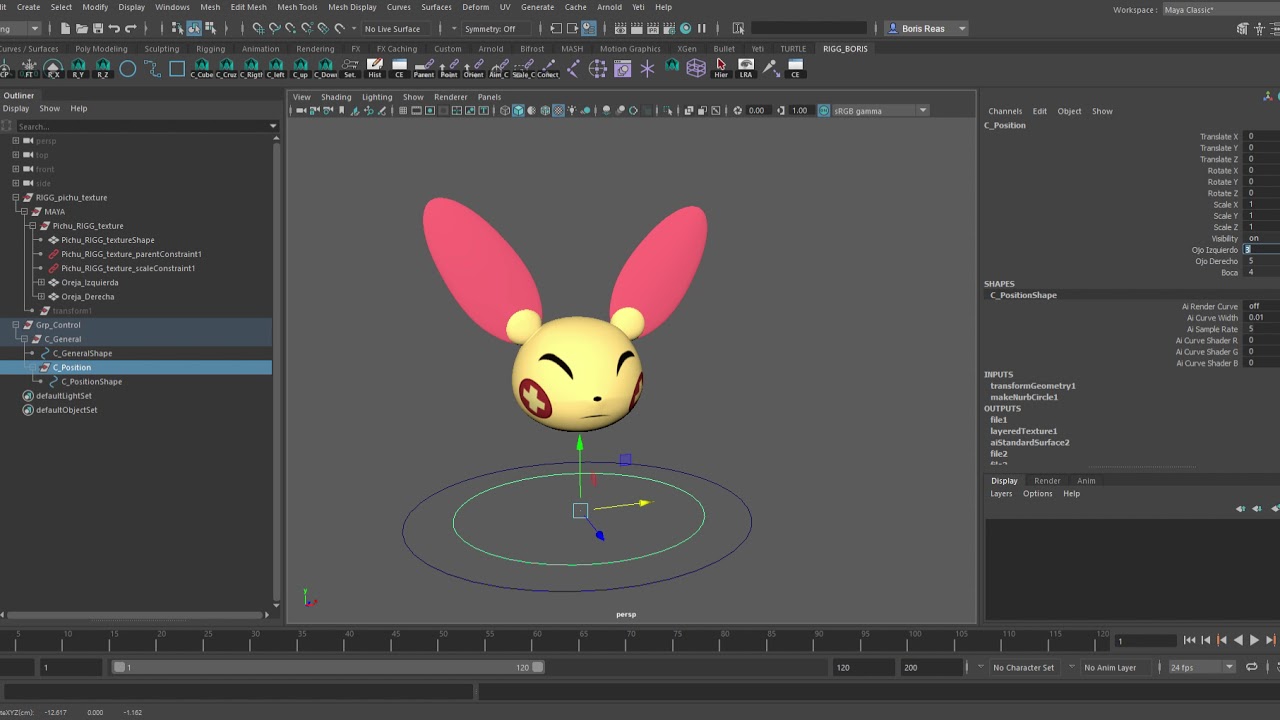Click Go to start of playback range
Viewport: 1280px width, 720px height.
pos(1189,640)
